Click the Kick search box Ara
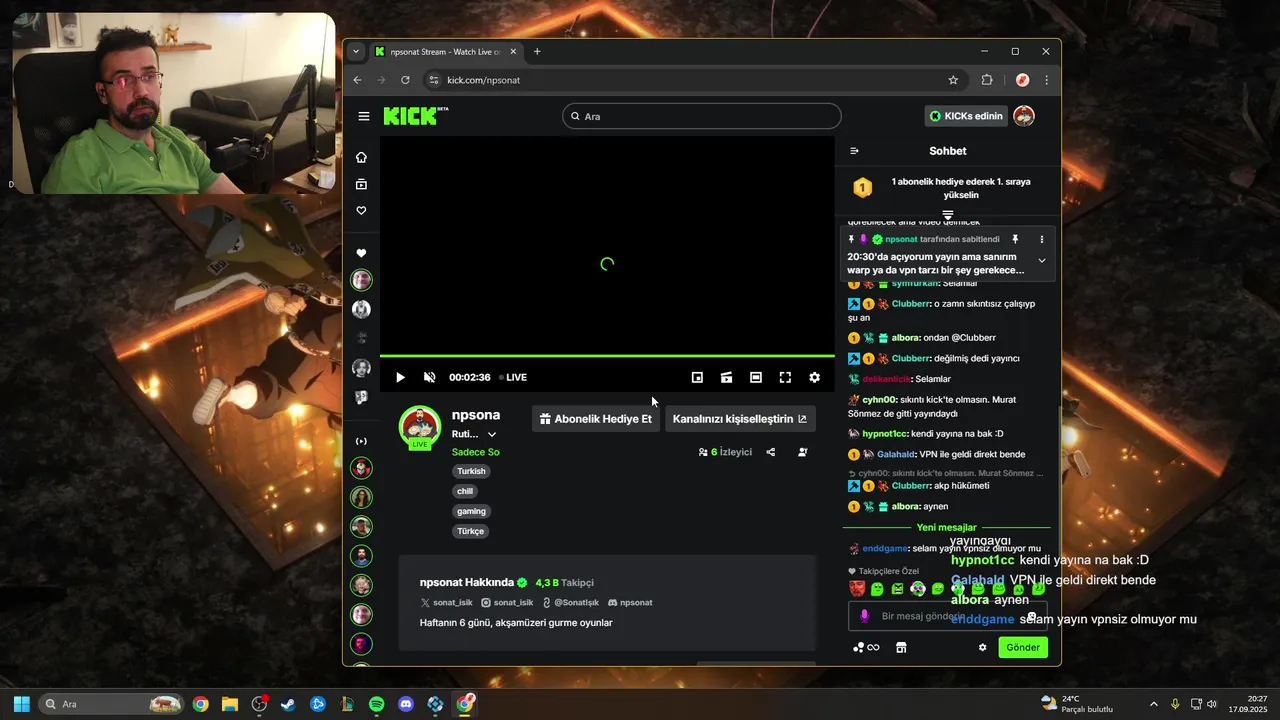Image resolution: width=1280 pixels, height=720 pixels. (x=701, y=116)
